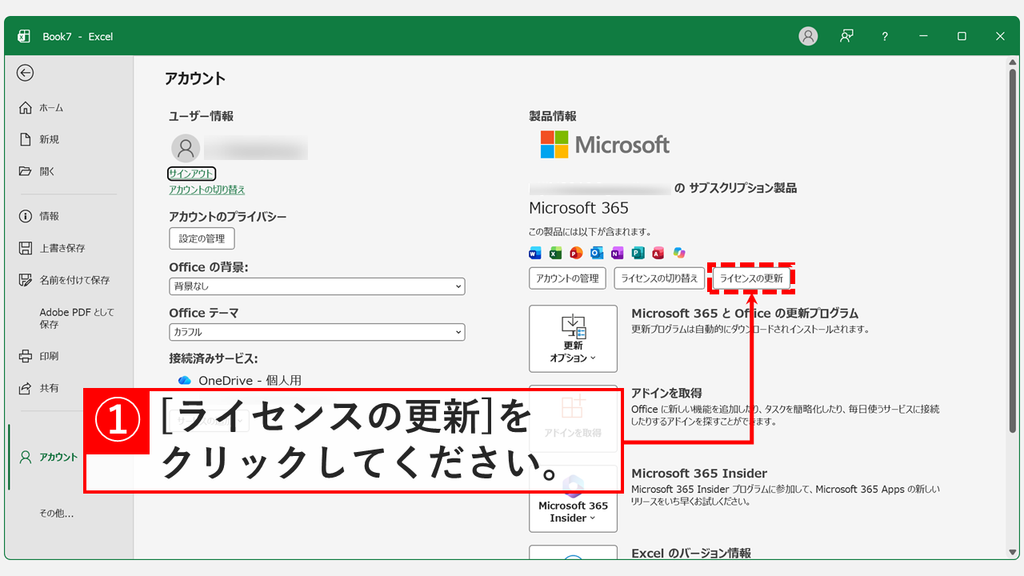
Task: Click the Microsoft 365 と Office の更新プログラム heading
Action: [744, 313]
